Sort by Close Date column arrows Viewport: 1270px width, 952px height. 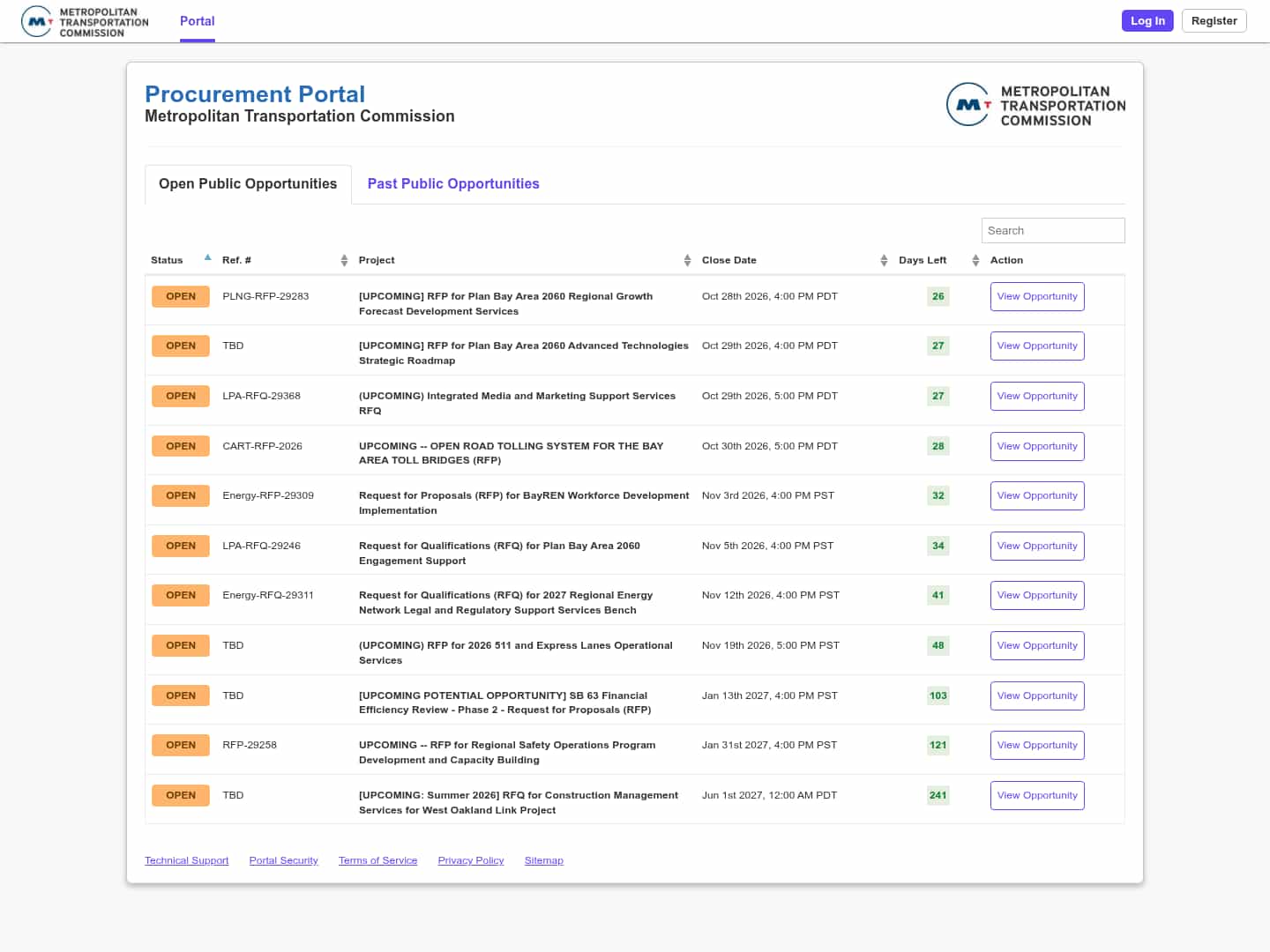click(884, 260)
